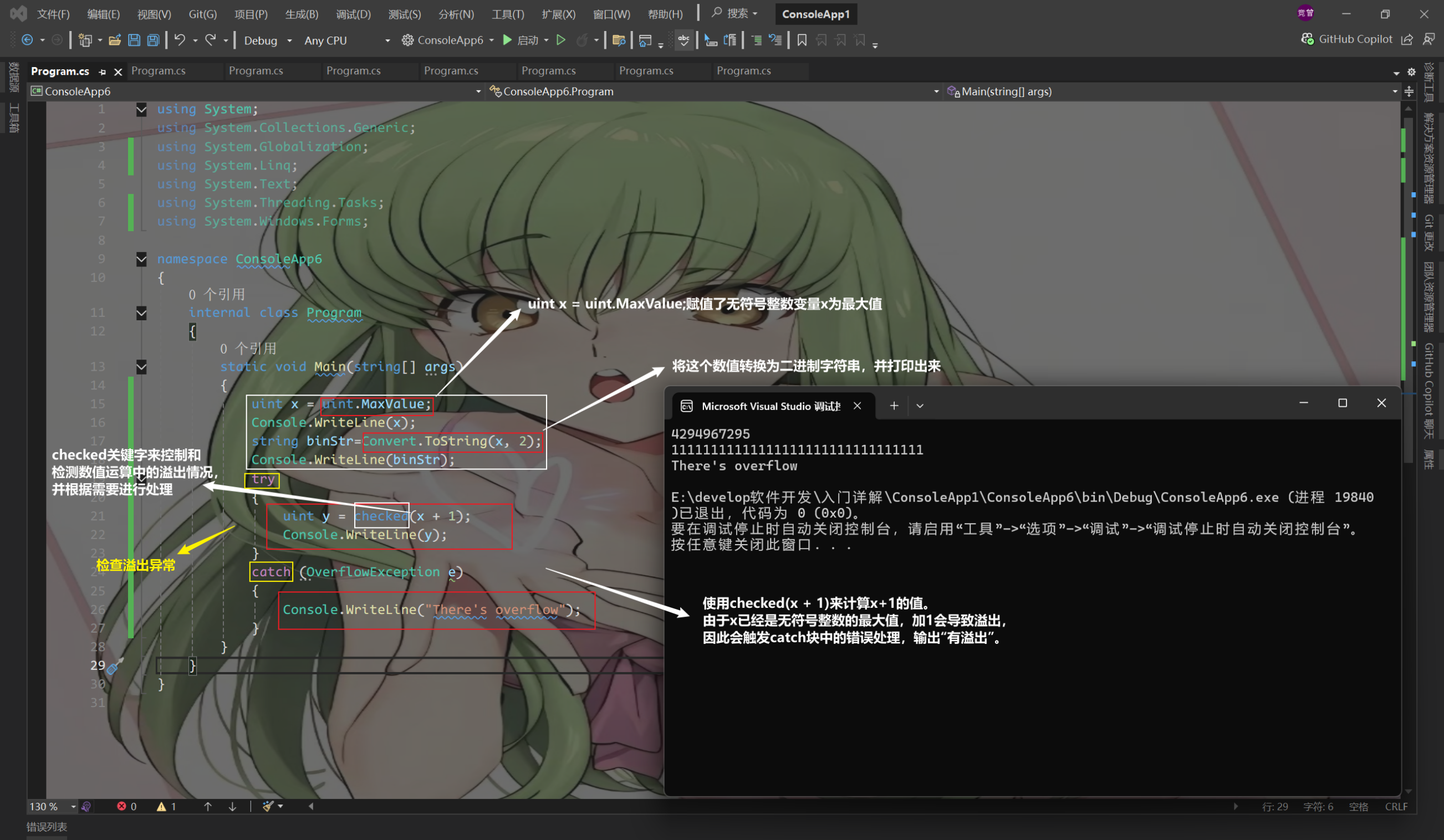Collapse the Main method block
The image size is (1444, 840).
click(141, 367)
